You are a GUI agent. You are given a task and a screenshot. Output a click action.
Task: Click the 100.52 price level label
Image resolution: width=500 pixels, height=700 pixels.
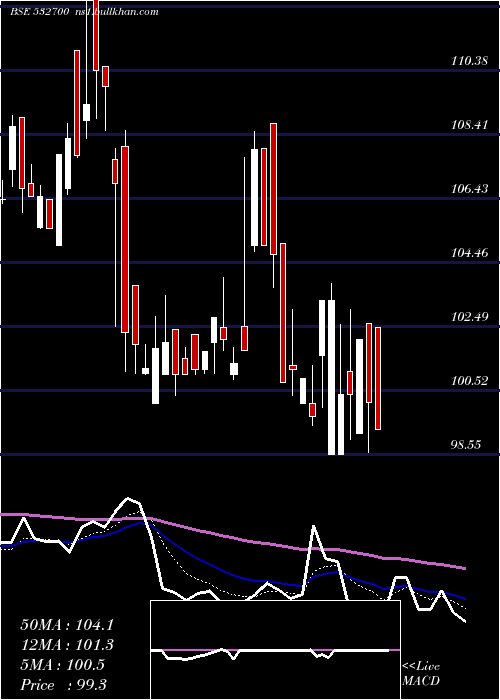[470, 381]
